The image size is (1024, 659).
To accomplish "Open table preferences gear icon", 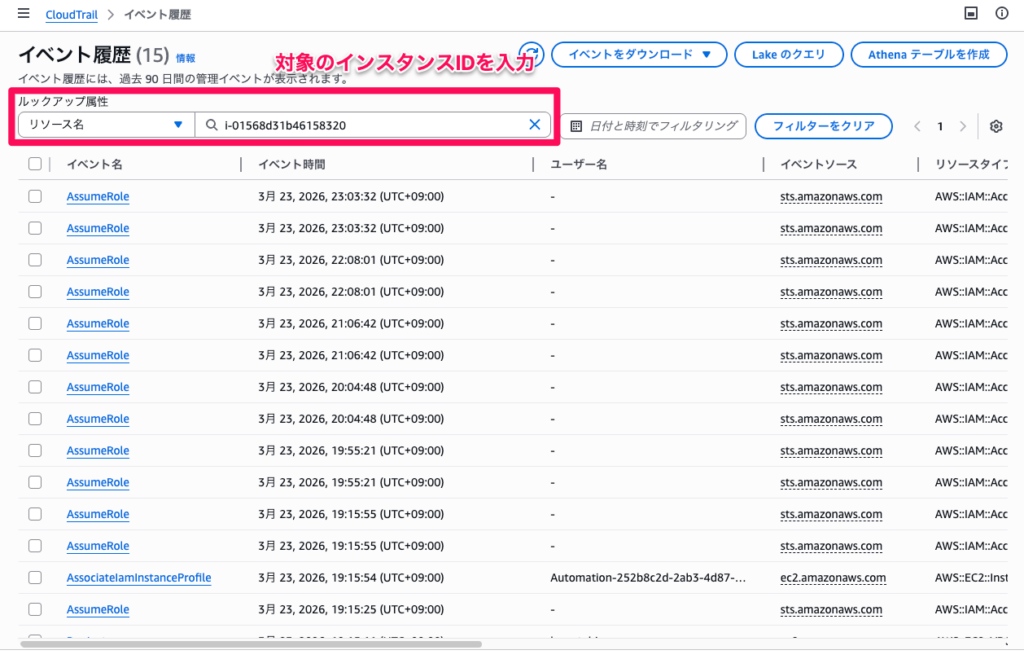I will click(995, 126).
